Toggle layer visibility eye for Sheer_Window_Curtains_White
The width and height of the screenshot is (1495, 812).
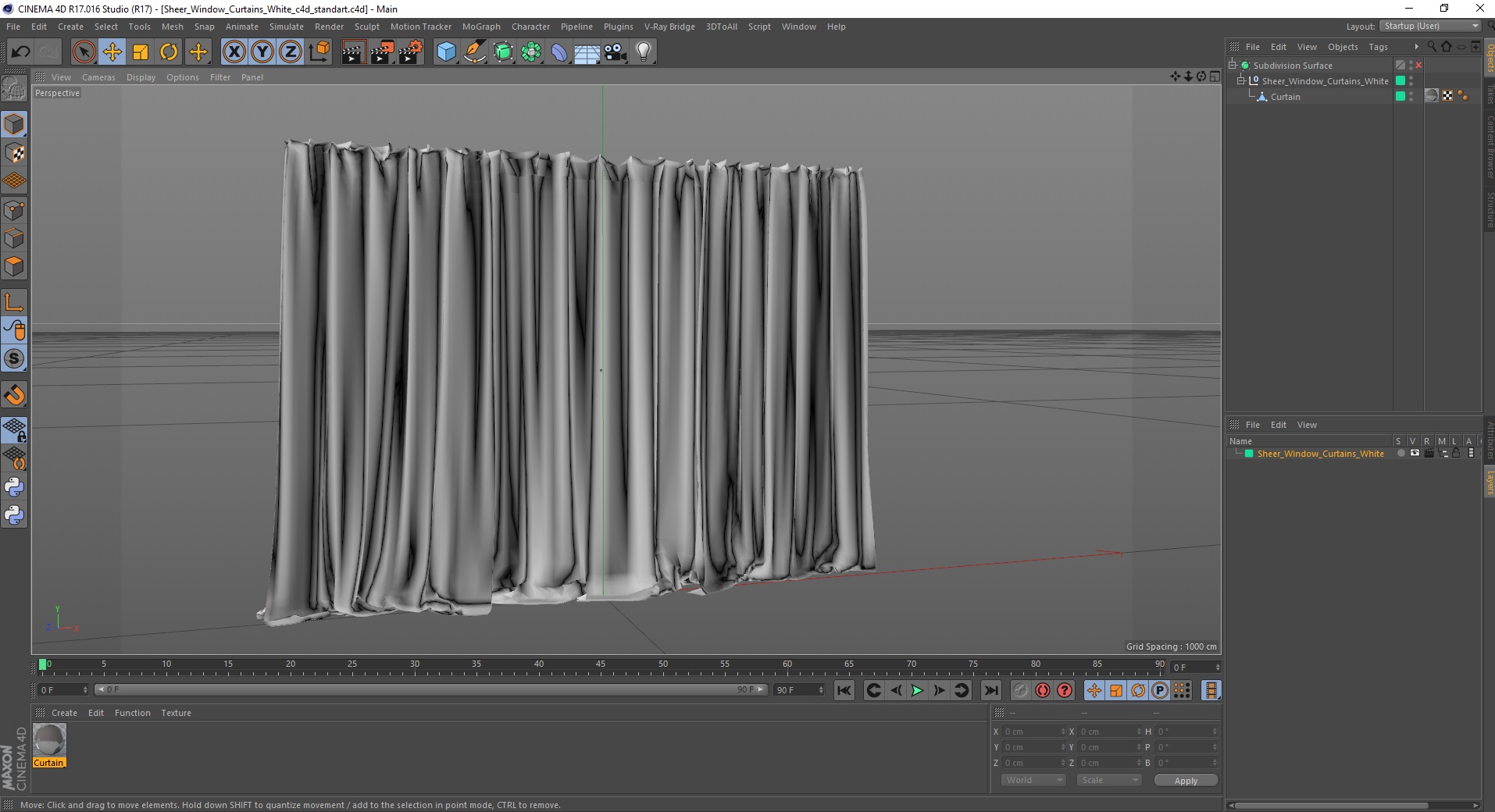pyautogui.click(x=1415, y=453)
